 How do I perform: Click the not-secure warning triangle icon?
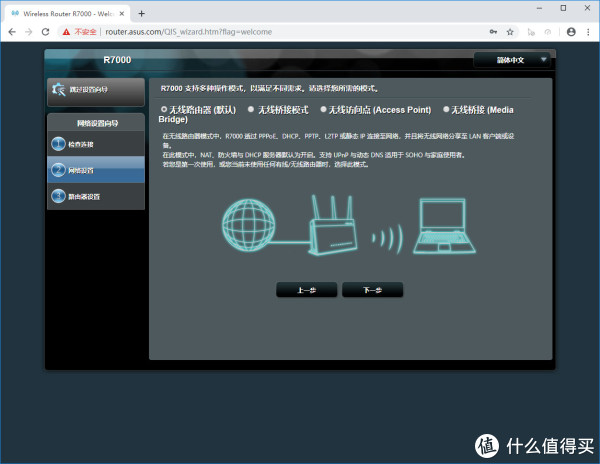tap(66, 32)
